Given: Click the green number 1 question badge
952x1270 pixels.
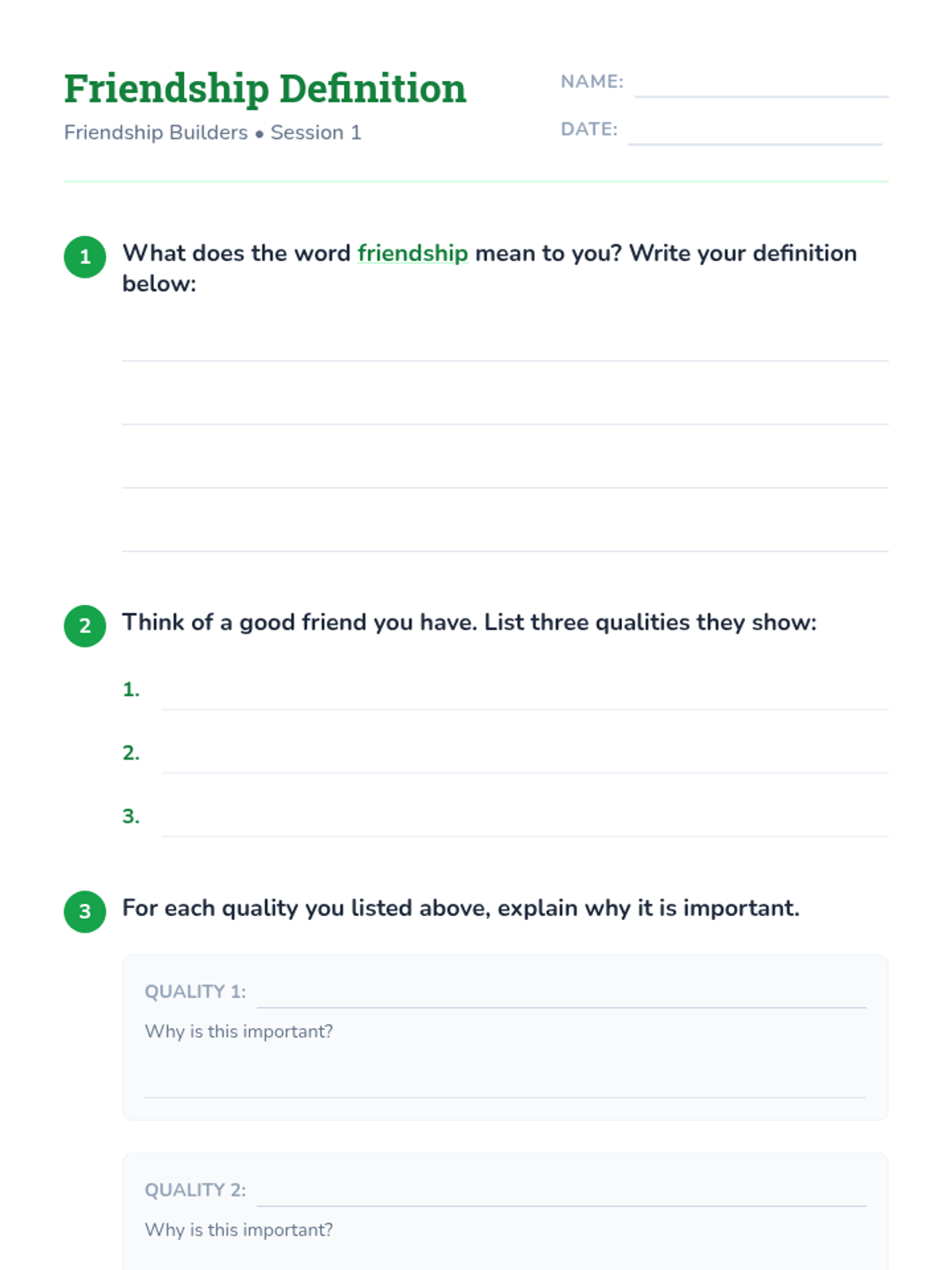Looking at the screenshot, I should [85, 257].
